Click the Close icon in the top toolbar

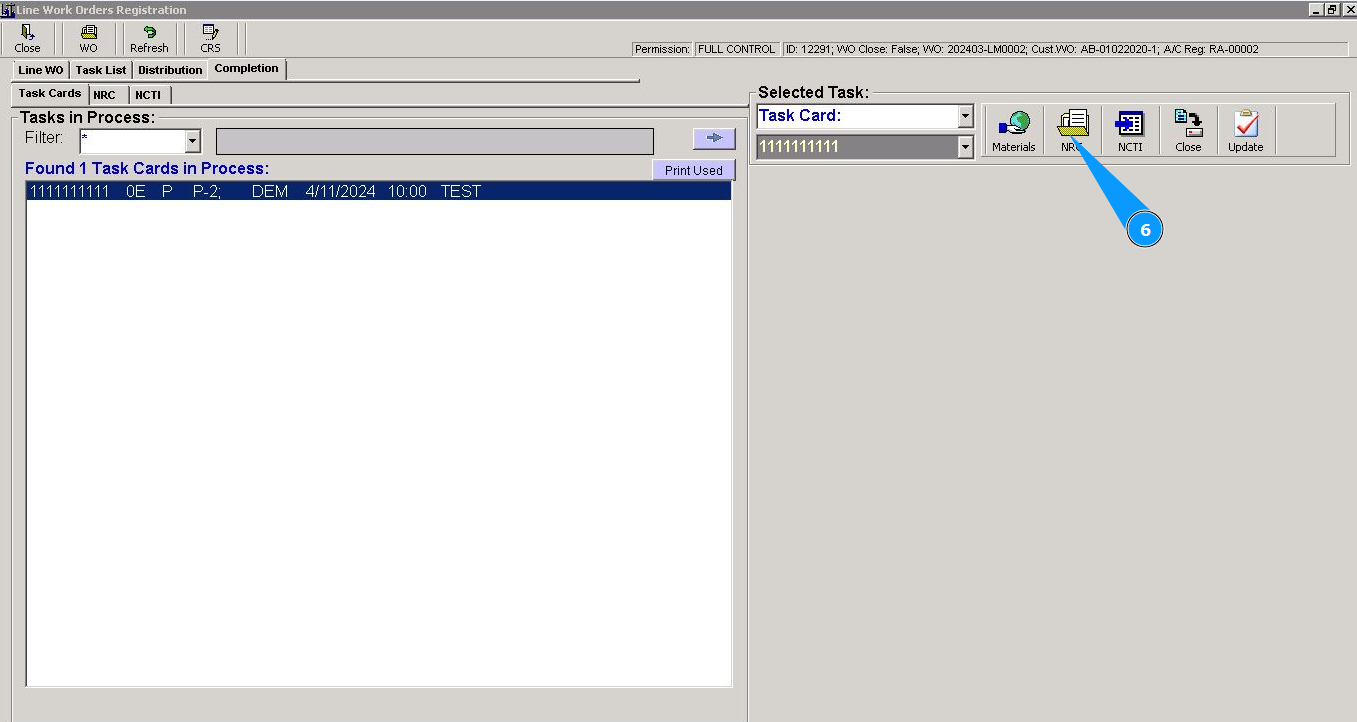click(27, 39)
